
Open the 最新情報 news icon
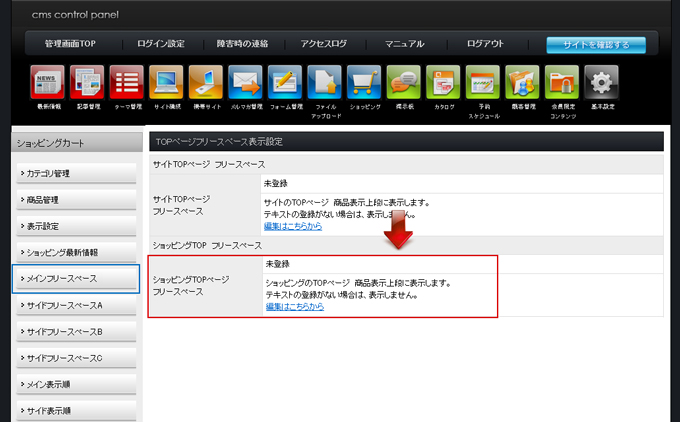(x=47, y=83)
